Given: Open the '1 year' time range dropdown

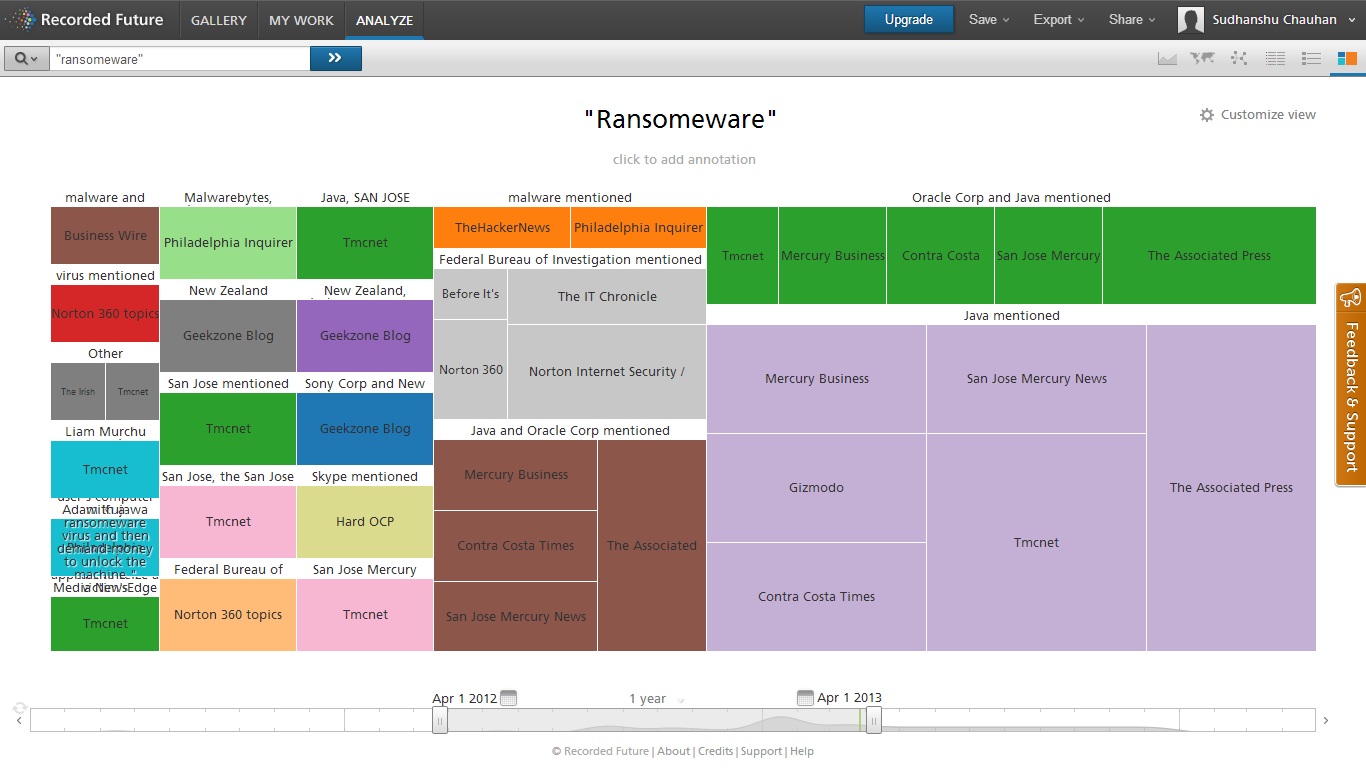Looking at the screenshot, I should (x=656, y=699).
